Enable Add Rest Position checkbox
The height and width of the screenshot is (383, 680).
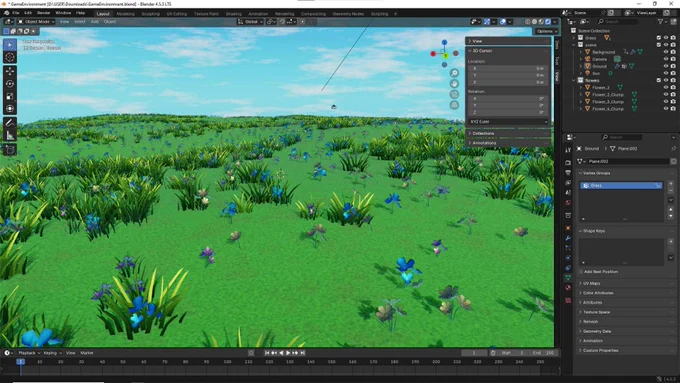click(581, 272)
